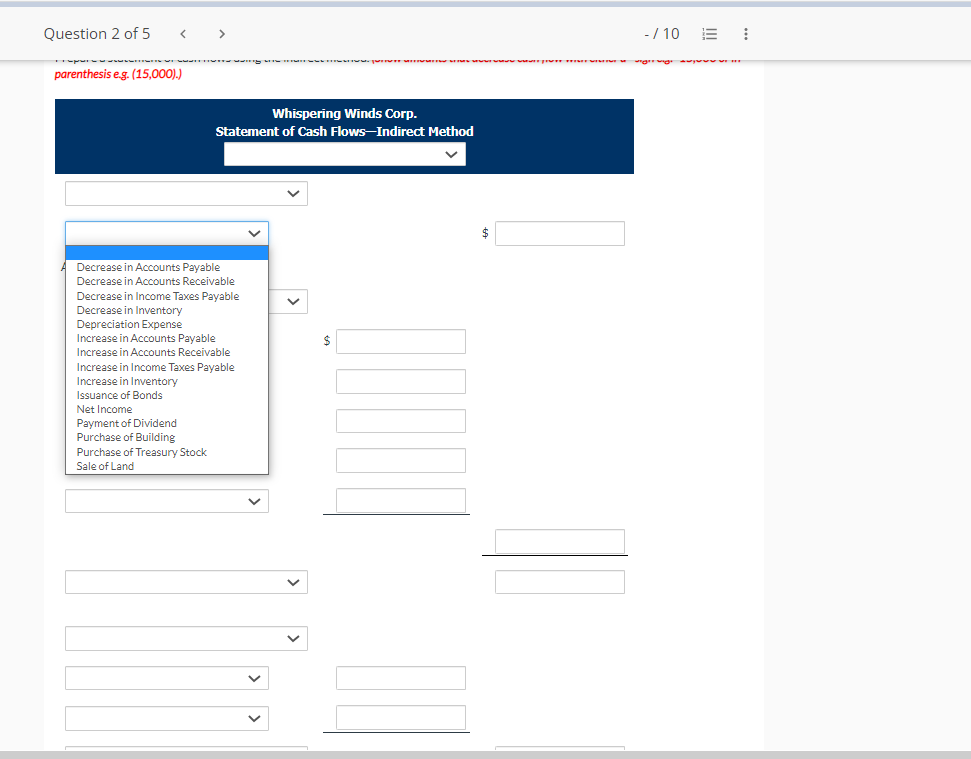Open the numbered question list icon
Viewport: 971px width, 759px height.
(709, 33)
